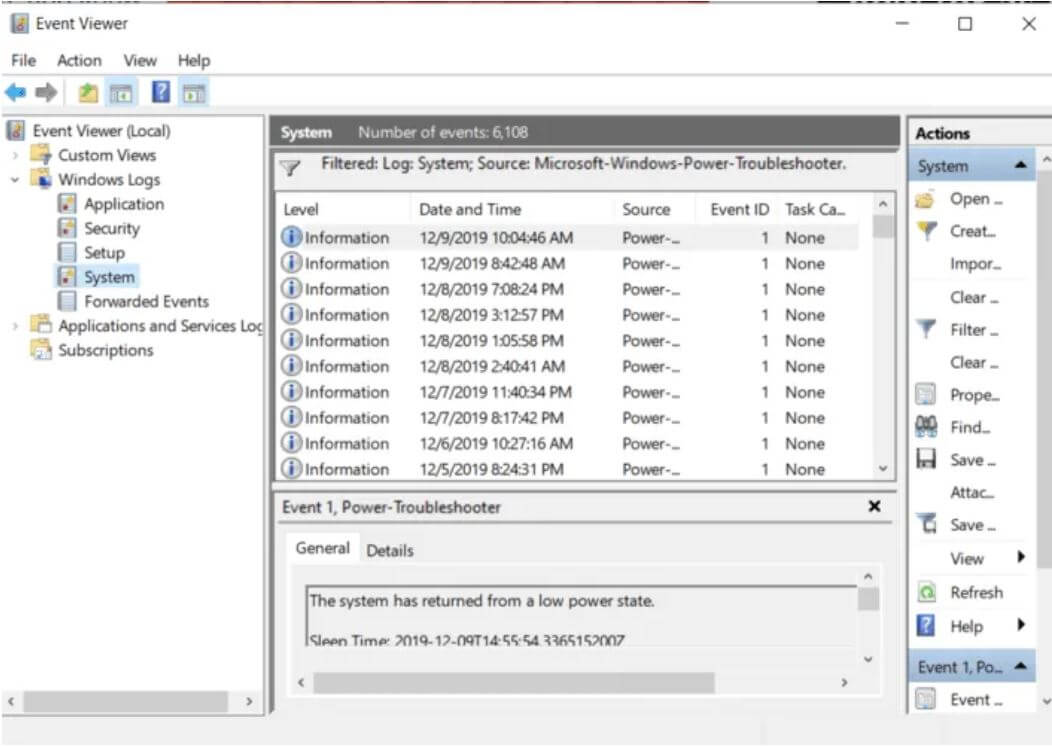Click the event list vertical scrollbar down arrow

point(882,468)
